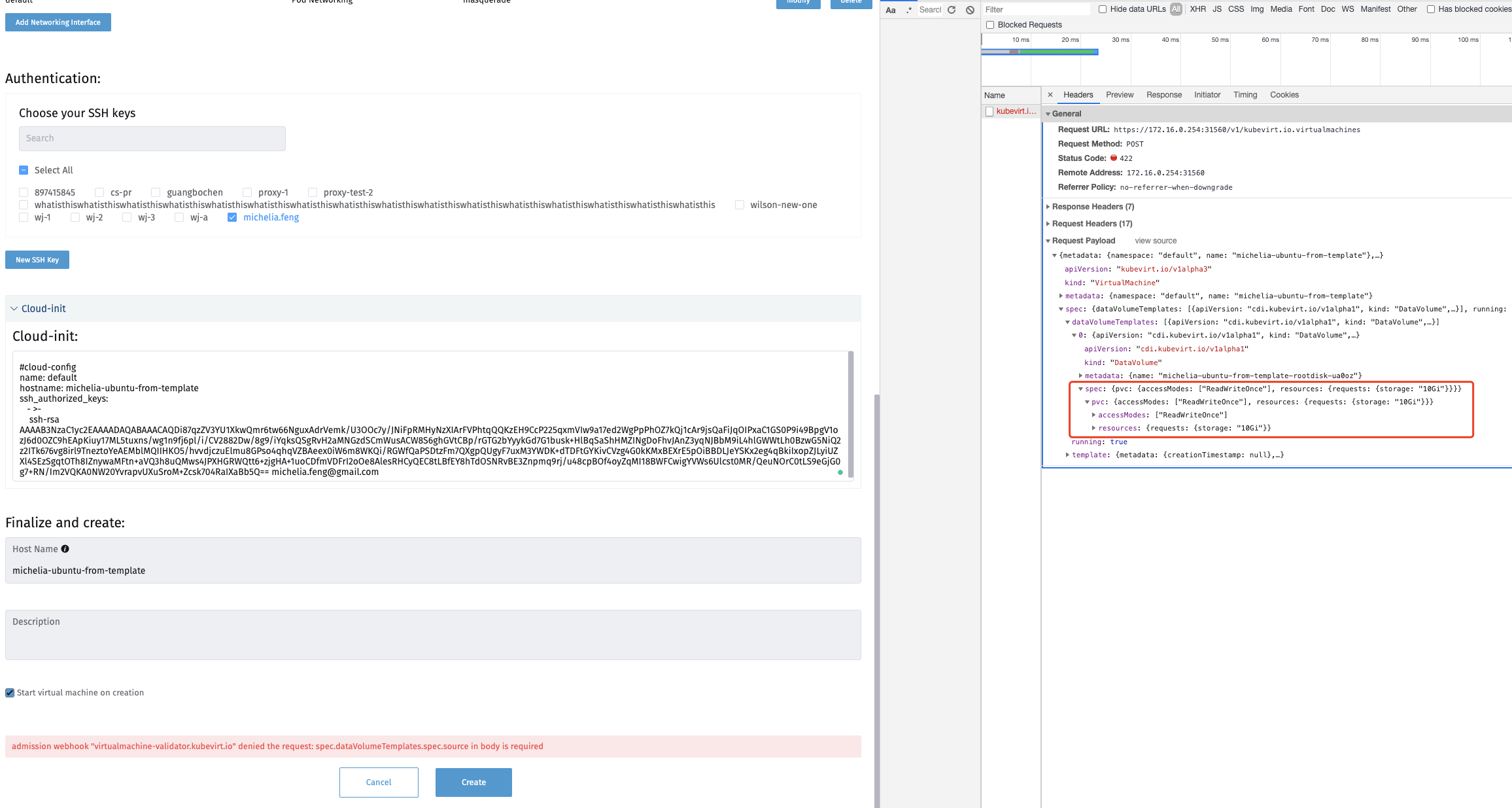Uncheck Start virtual machine on creation

pyautogui.click(x=10, y=693)
